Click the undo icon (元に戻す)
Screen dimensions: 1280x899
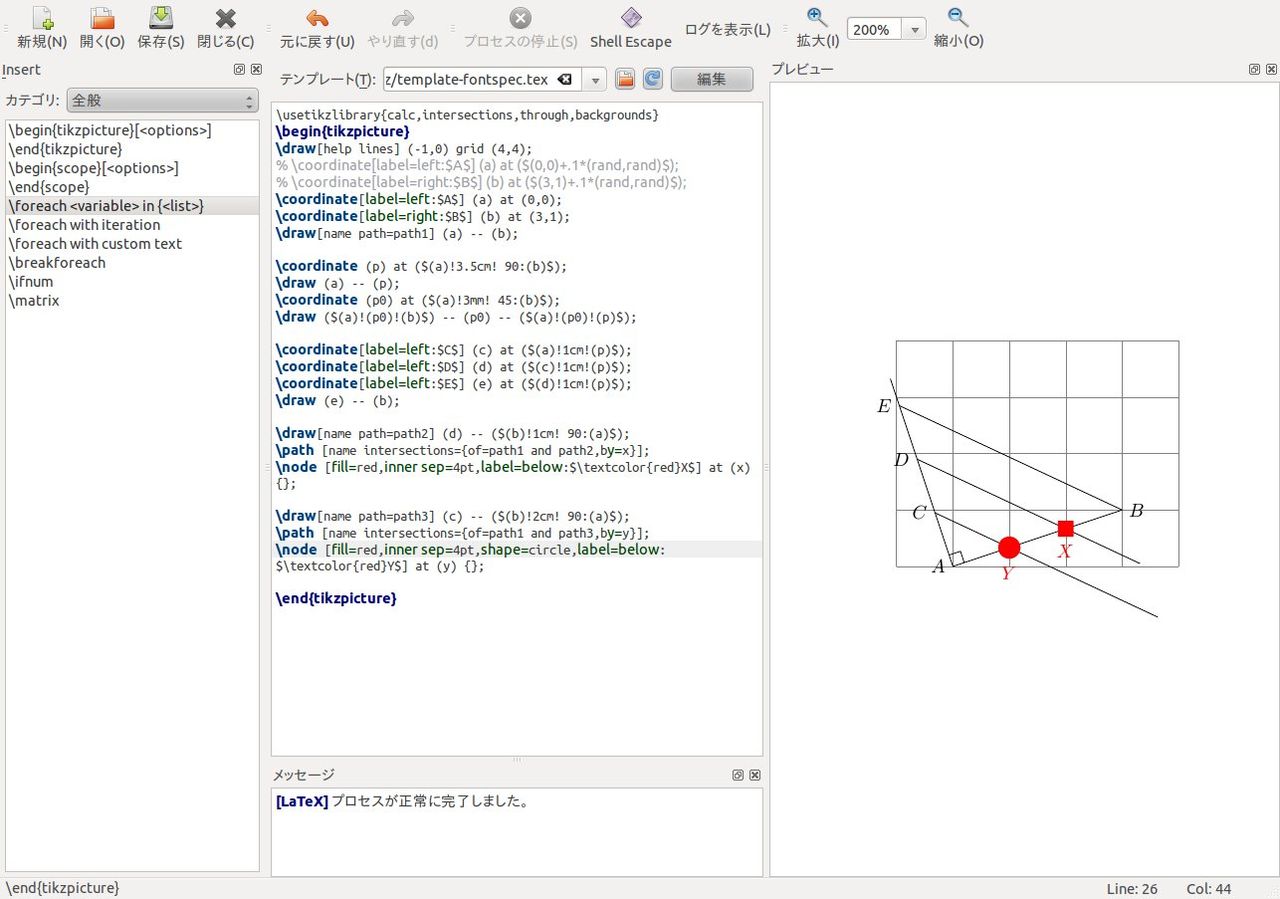[x=317, y=19]
